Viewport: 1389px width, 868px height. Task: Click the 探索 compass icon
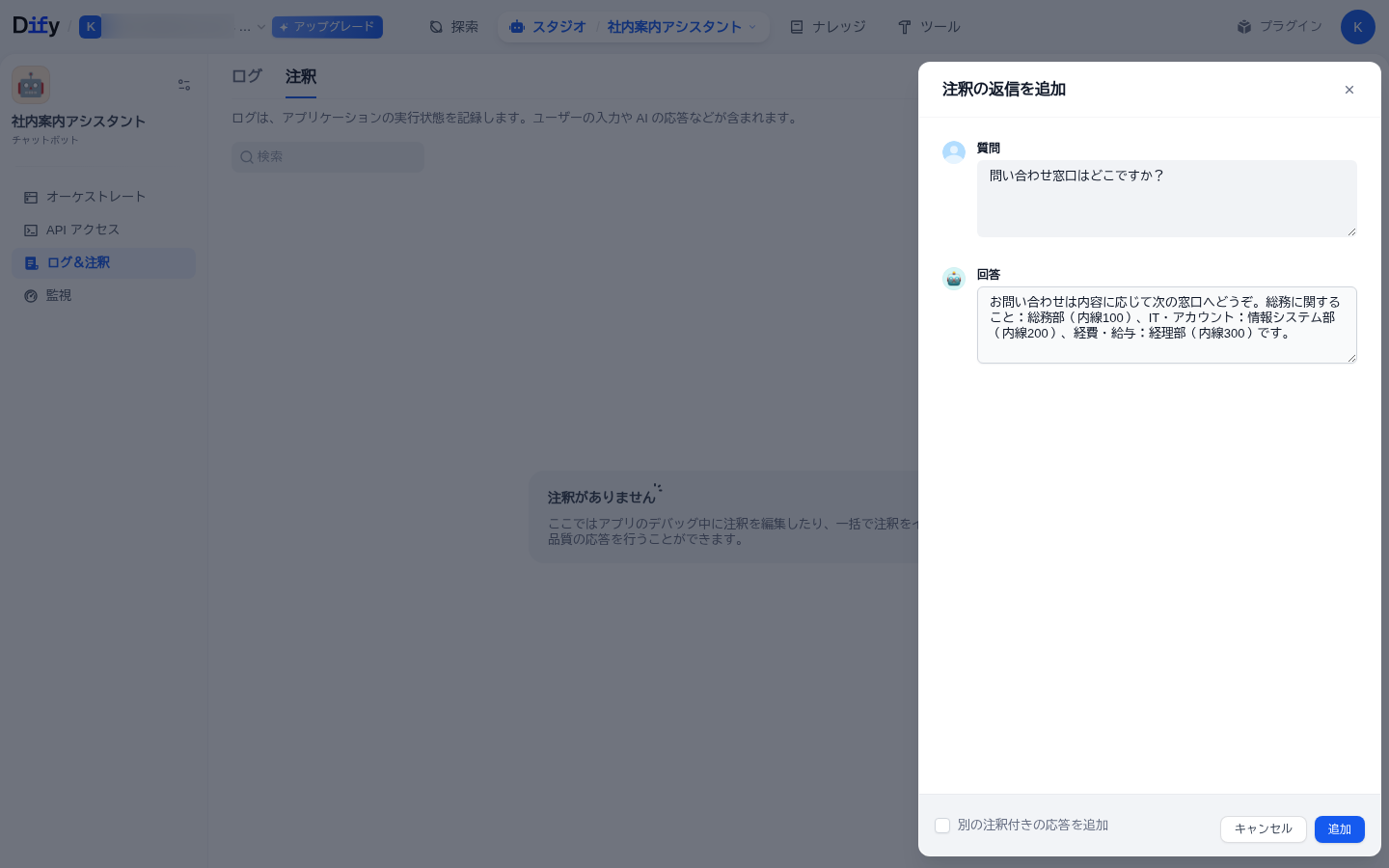pyautogui.click(x=436, y=27)
